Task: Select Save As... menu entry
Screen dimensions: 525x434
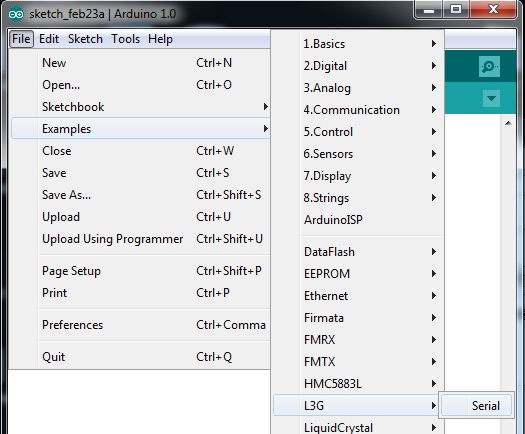Action: pos(141,195)
